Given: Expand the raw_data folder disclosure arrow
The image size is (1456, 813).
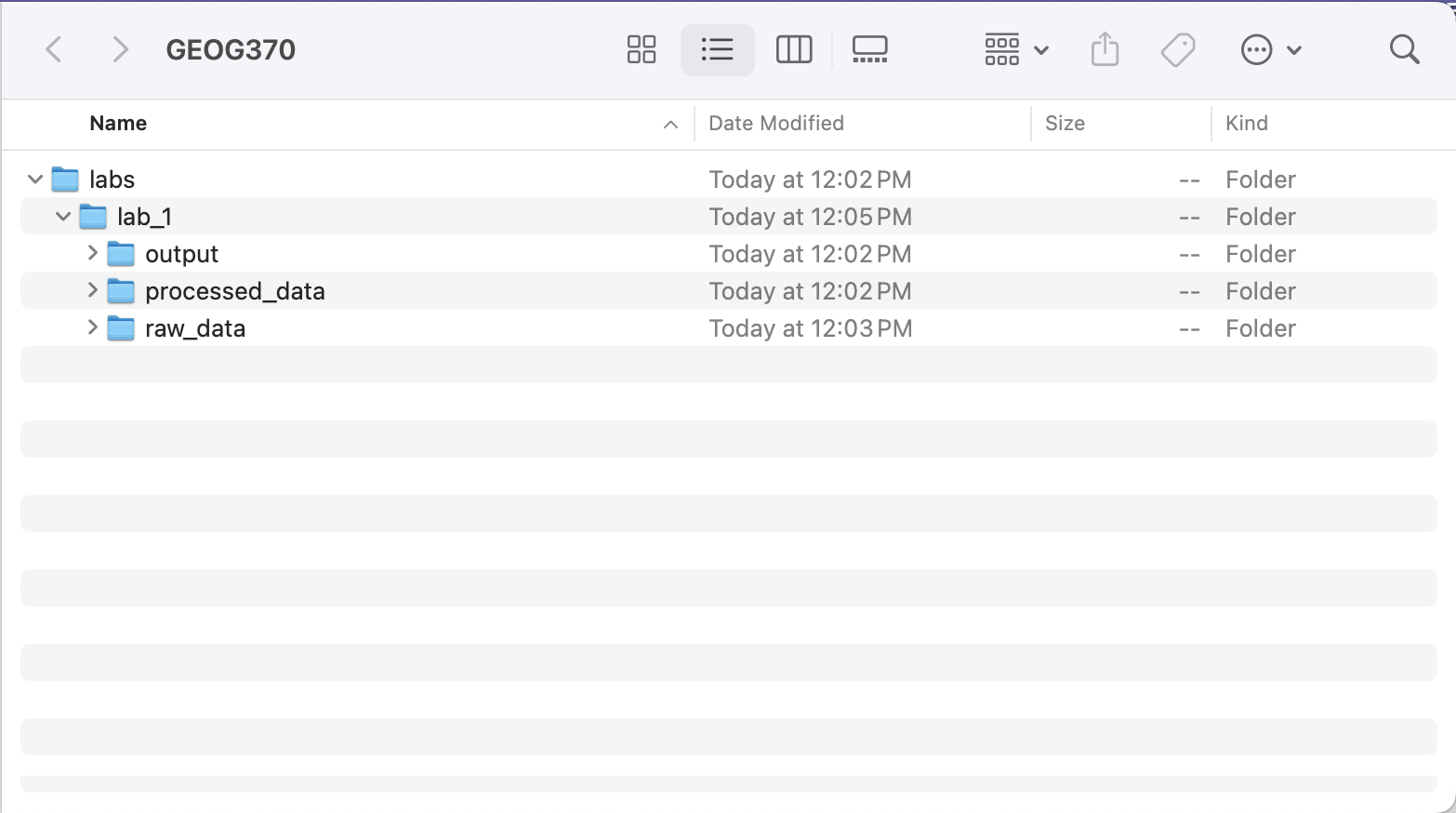Looking at the screenshot, I should pyautogui.click(x=92, y=327).
